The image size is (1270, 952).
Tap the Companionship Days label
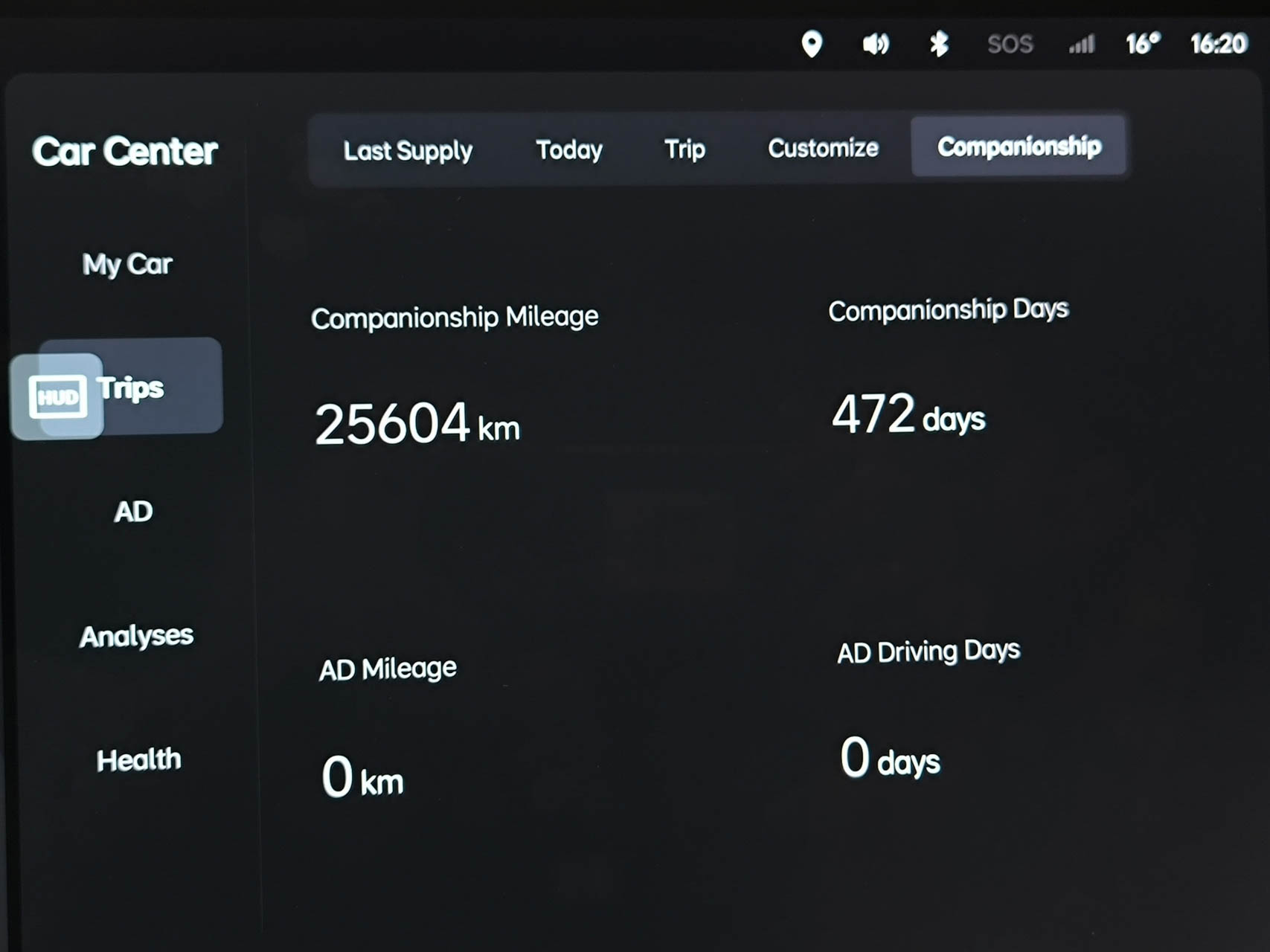[x=949, y=310]
